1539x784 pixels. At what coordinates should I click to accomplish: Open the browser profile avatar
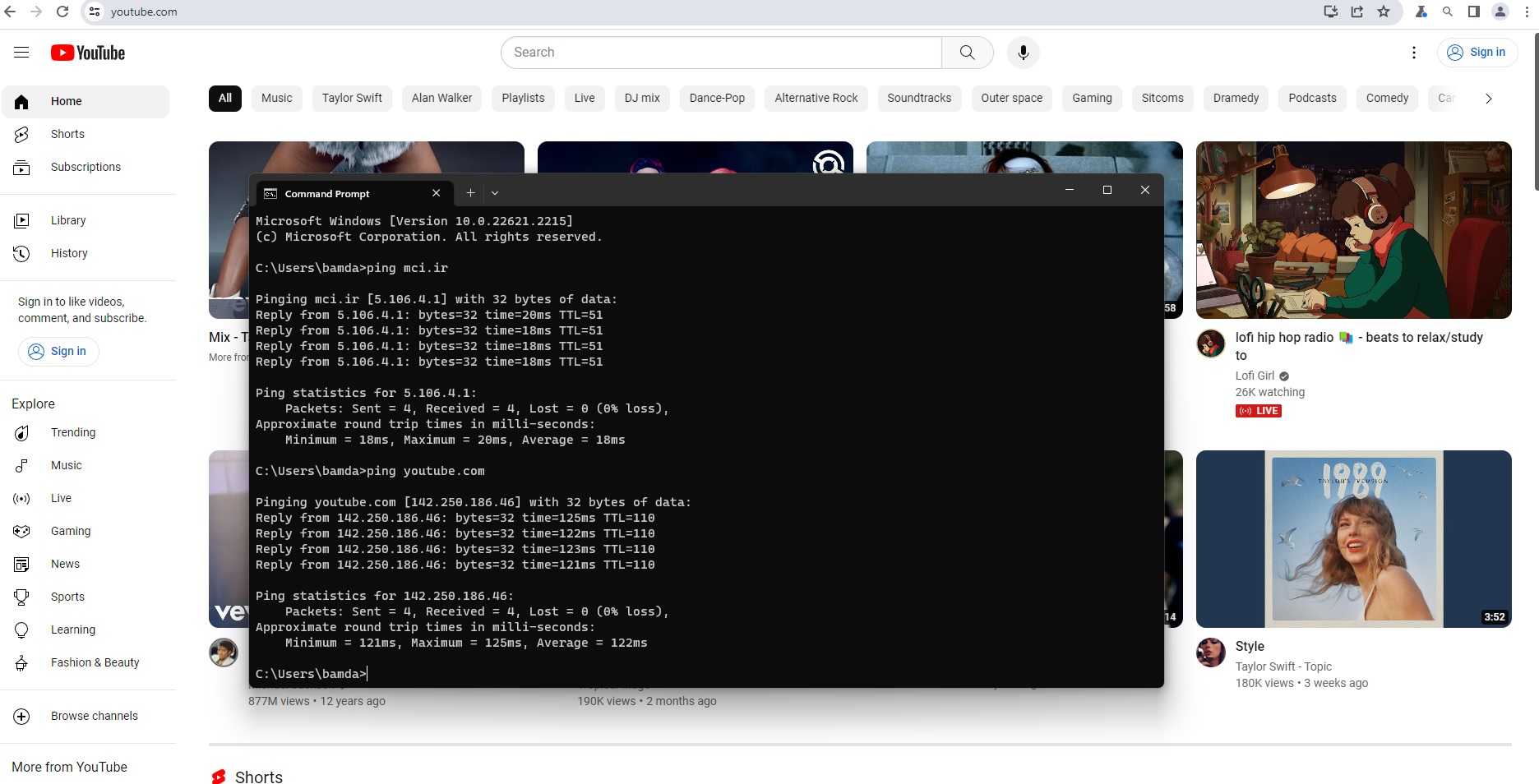tap(1500, 12)
